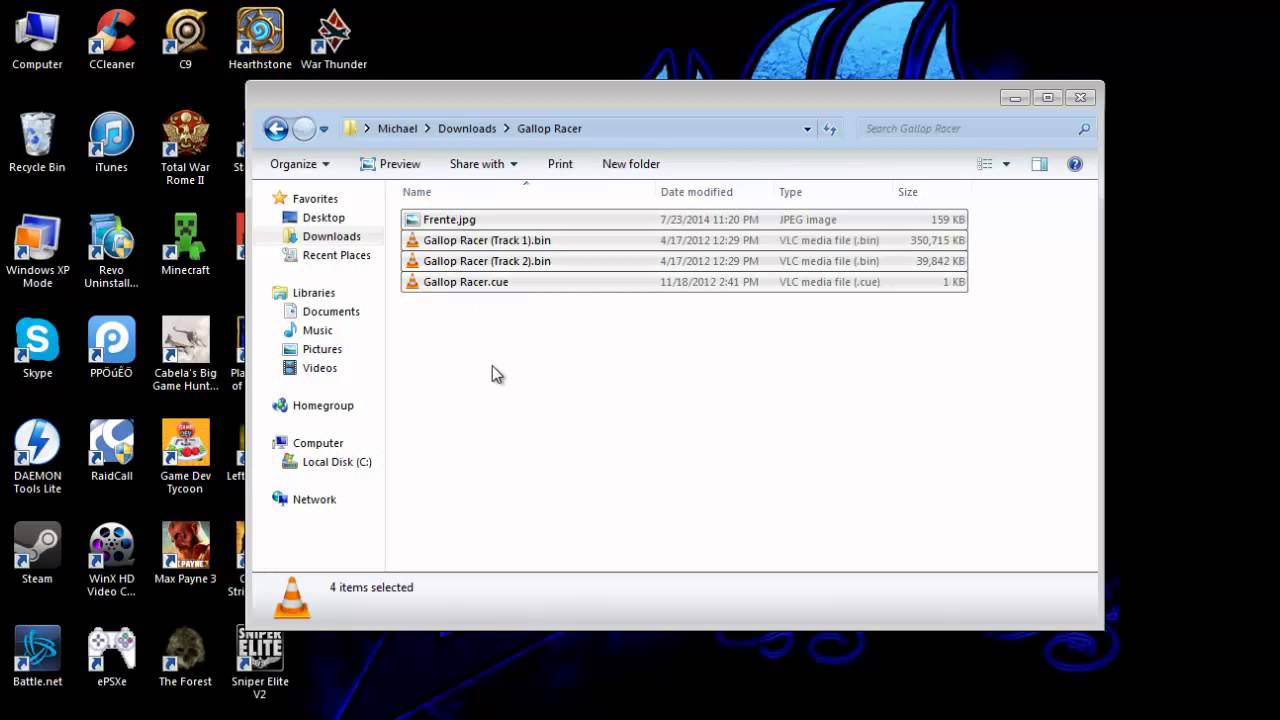This screenshot has width=1280, height=720.
Task: Select the Gallop Racer.cue file
Action: [x=684, y=282]
